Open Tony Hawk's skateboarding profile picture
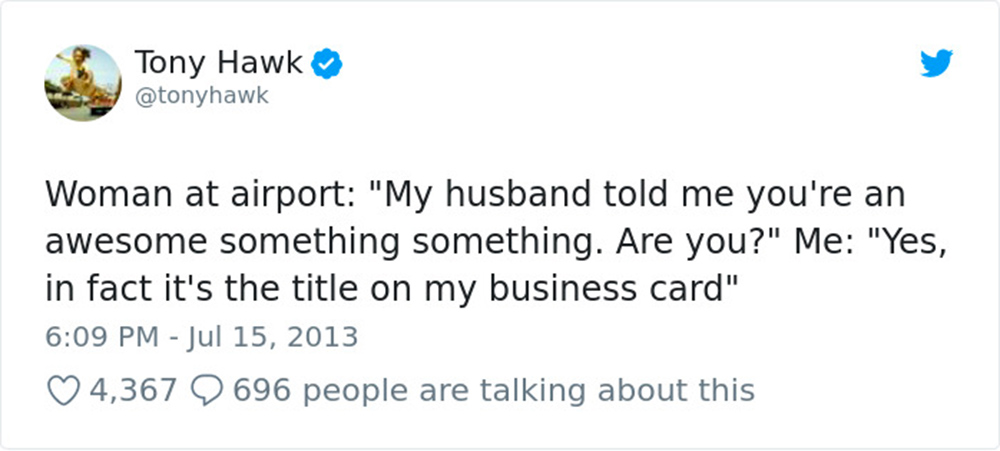The width and height of the screenshot is (1000, 451). [x=83, y=83]
